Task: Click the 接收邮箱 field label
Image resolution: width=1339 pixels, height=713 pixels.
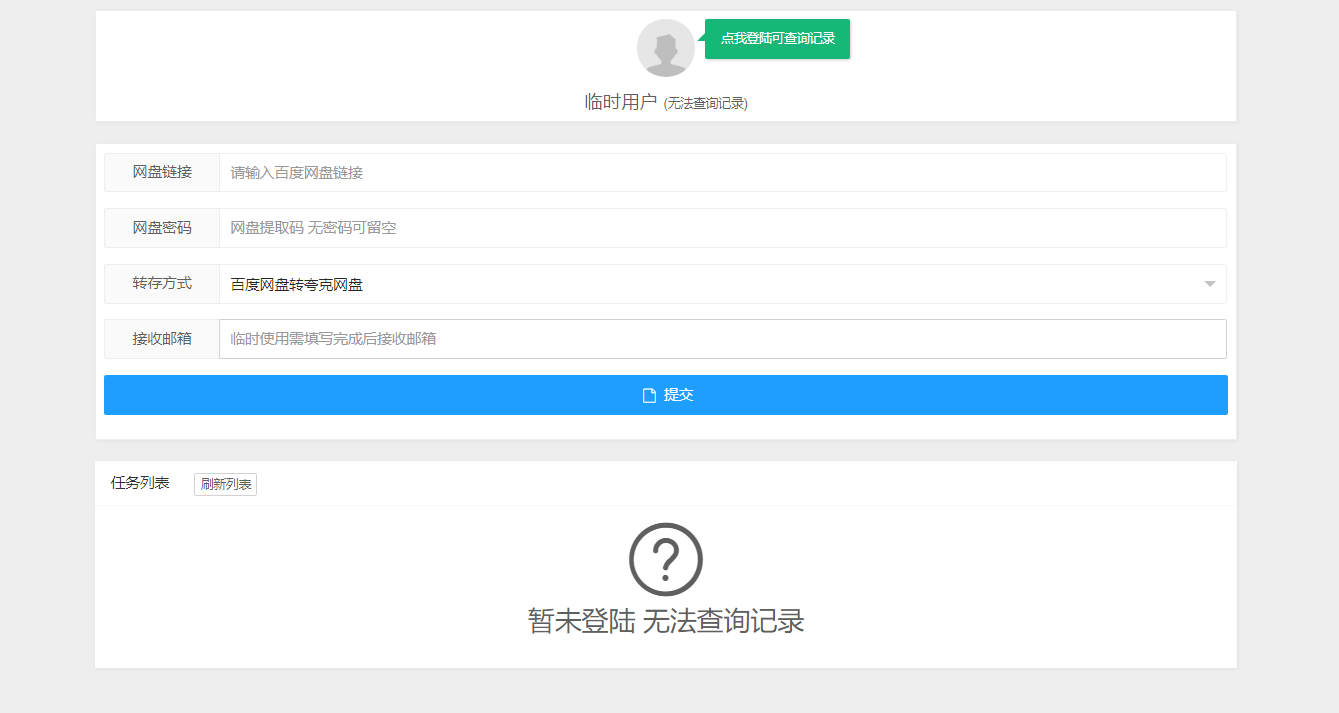Action: tap(162, 339)
